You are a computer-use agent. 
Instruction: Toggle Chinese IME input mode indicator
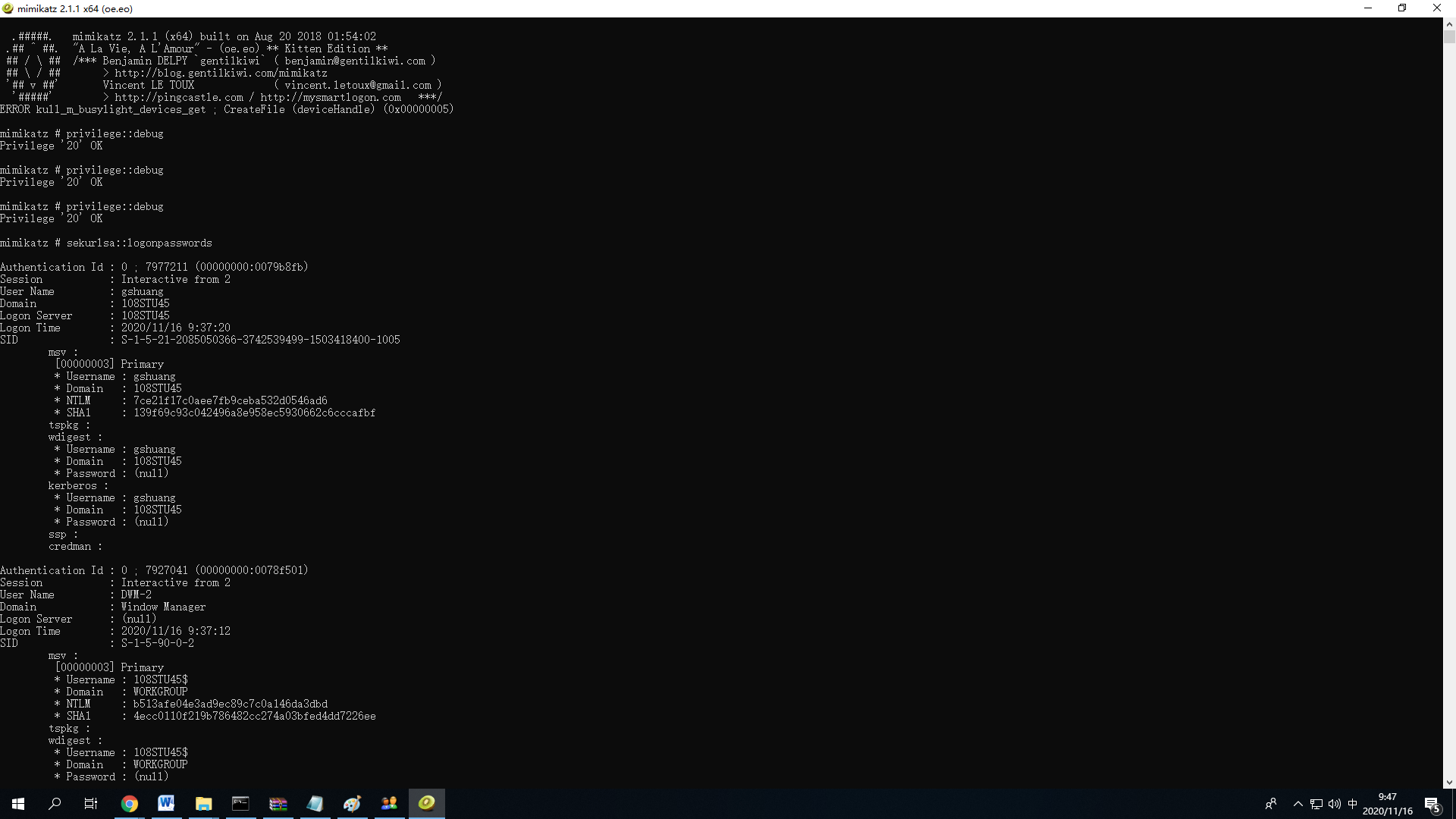pyautogui.click(x=1352, y=804)
